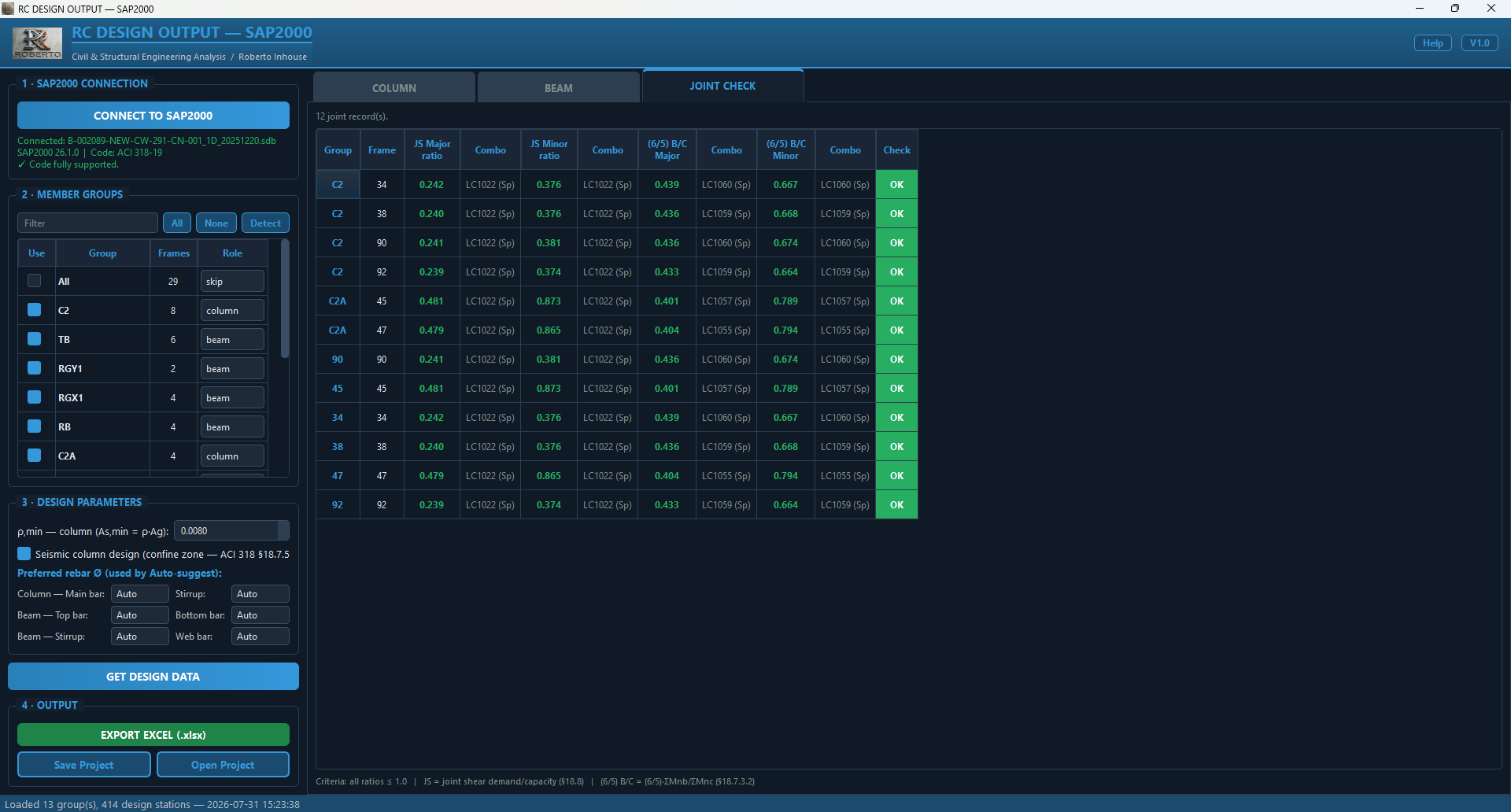Change the Role dropdown for group TB
1511x812 pixels.
[232, 340]
